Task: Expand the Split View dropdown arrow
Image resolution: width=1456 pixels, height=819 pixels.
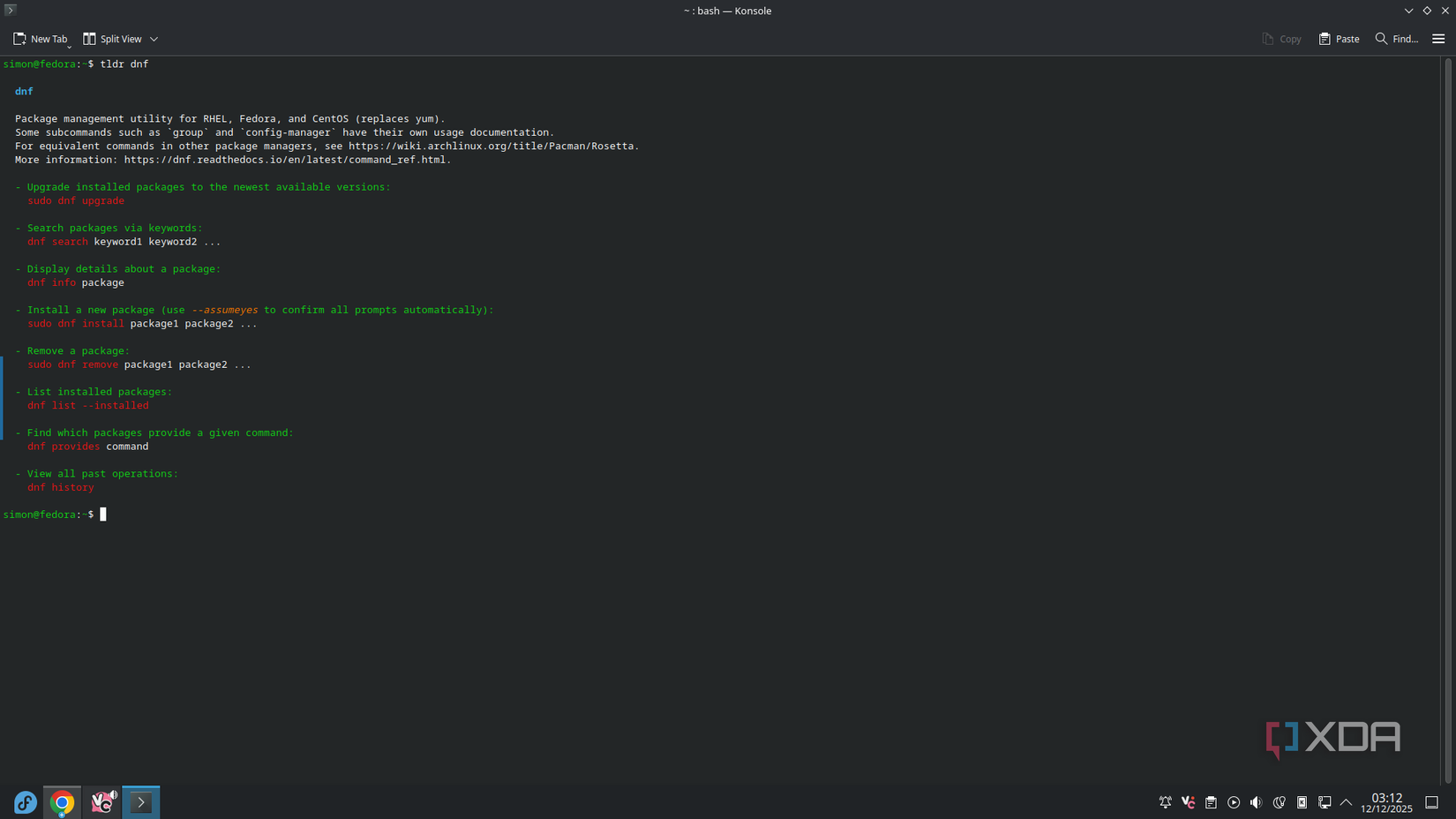Action: click(154, 39)
